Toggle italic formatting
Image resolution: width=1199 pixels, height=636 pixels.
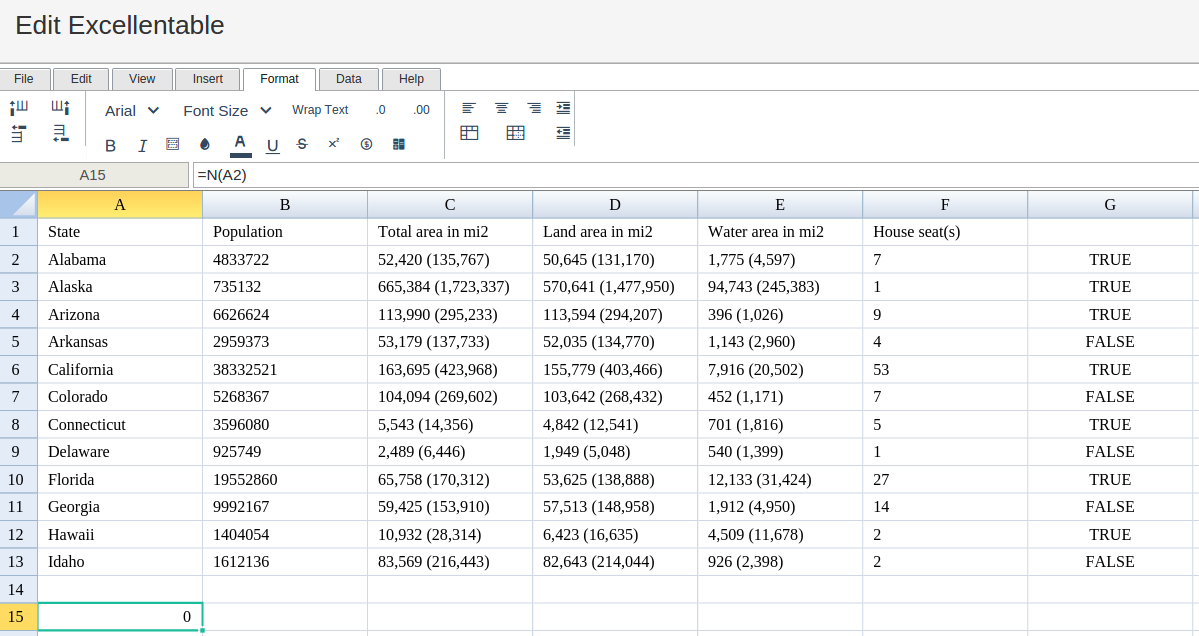[x=142, y=145]
